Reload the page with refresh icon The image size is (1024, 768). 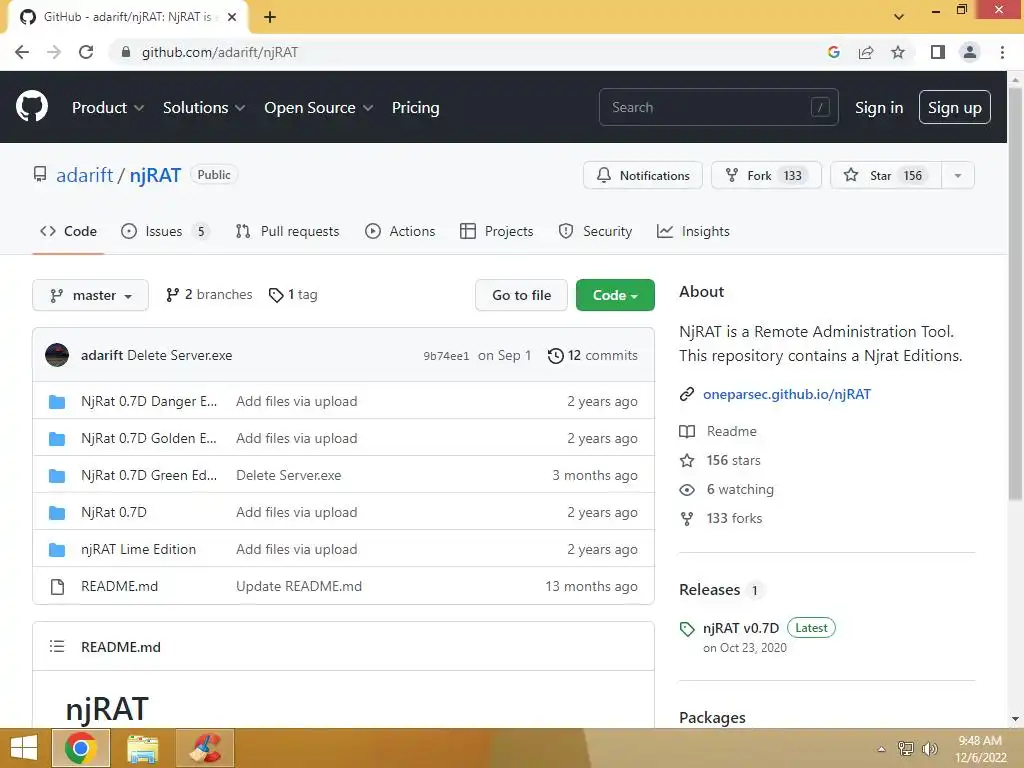[x=86, y=52]
